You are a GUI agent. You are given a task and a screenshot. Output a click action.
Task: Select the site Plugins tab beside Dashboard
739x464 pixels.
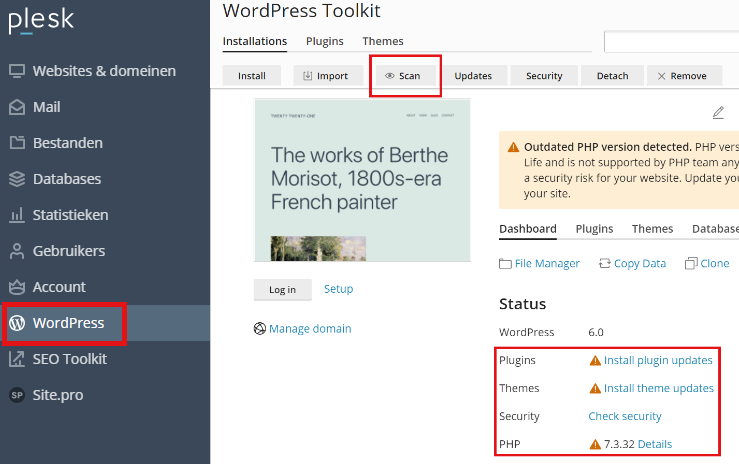coord(594,229)
